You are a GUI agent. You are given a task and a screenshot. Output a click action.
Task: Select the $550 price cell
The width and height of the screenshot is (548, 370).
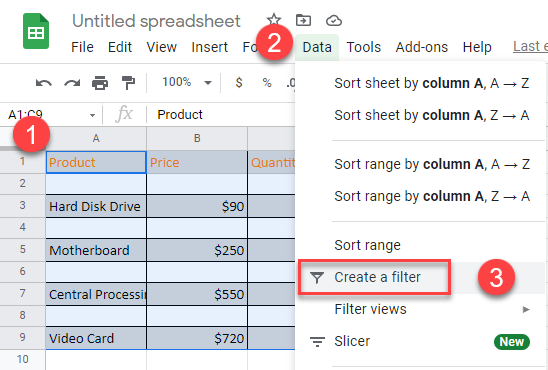(197, 294)
